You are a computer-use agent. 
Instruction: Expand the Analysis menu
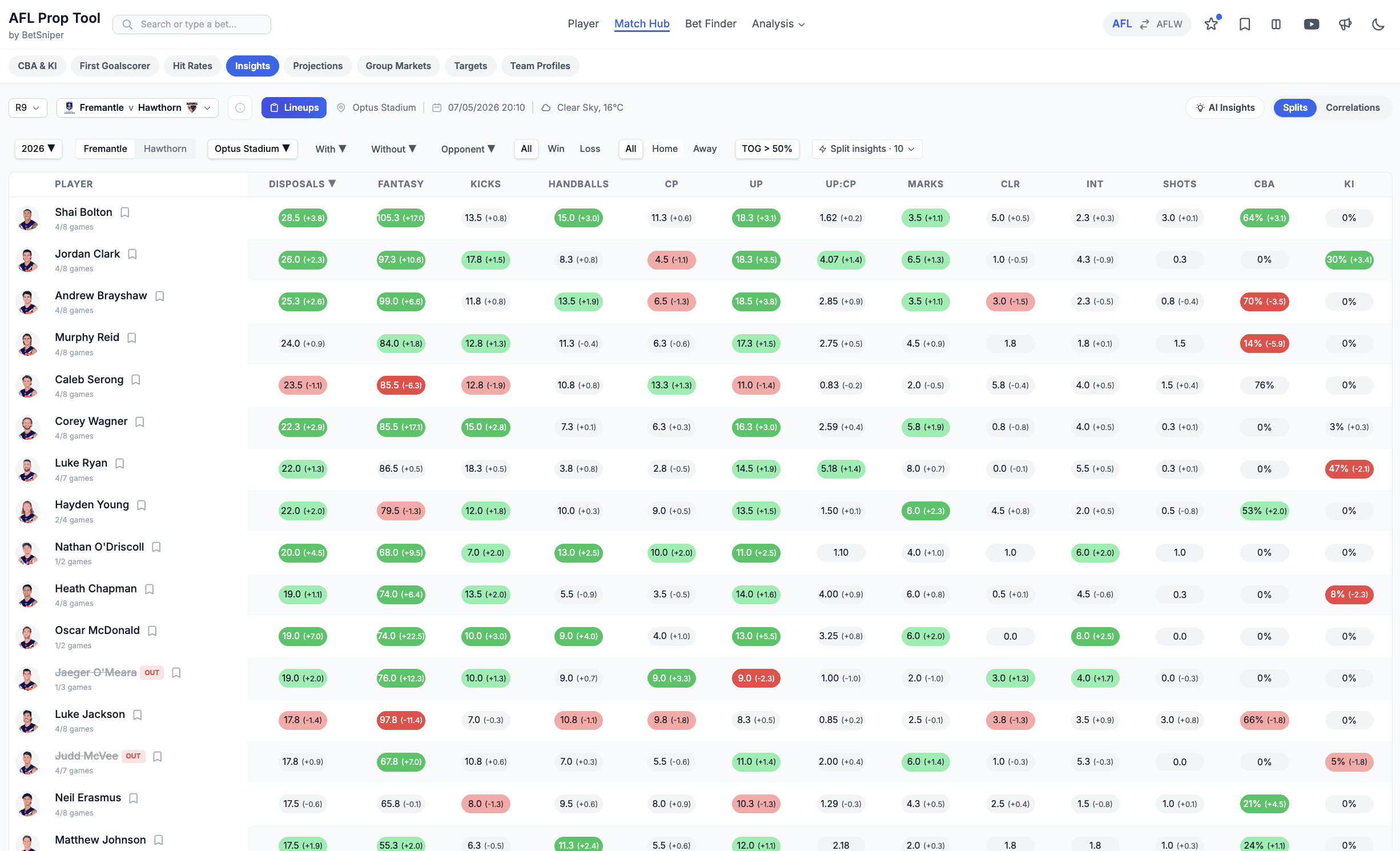[778, 24]
